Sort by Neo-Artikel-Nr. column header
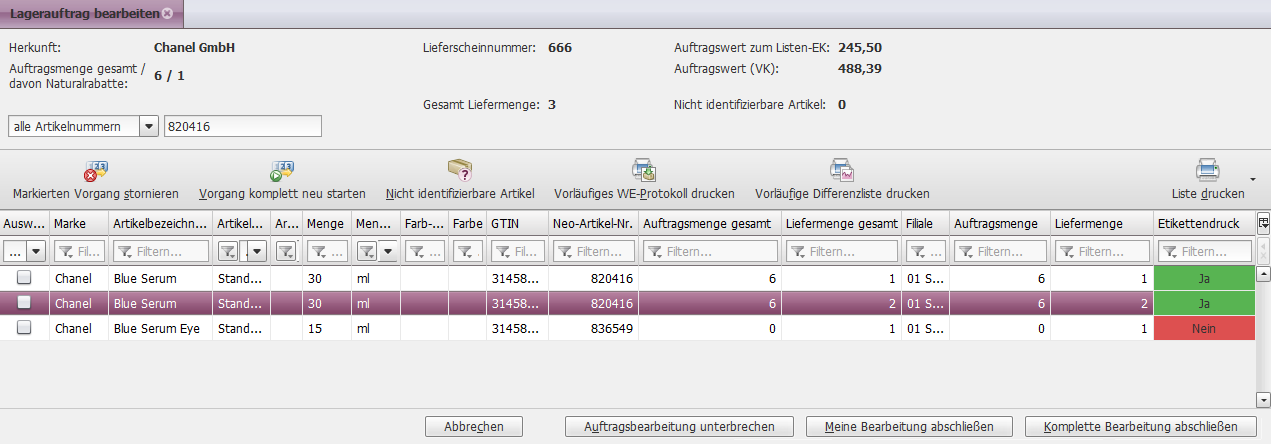1271x444 pixels. (593, 223)
